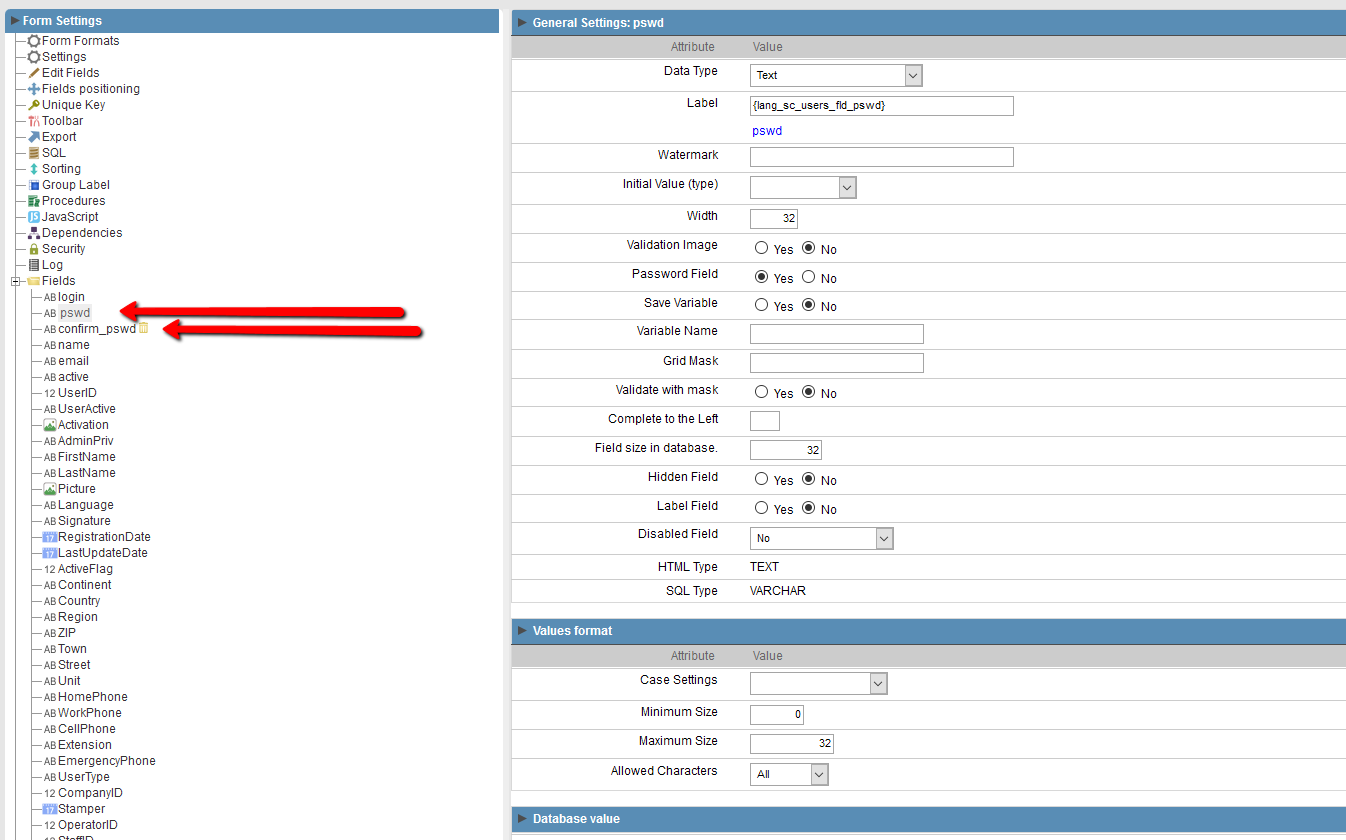Image resolution: width=1346 pixels, height=840 pixels.
Task: Click the Grid Mask input field
Action: (837, 363)
